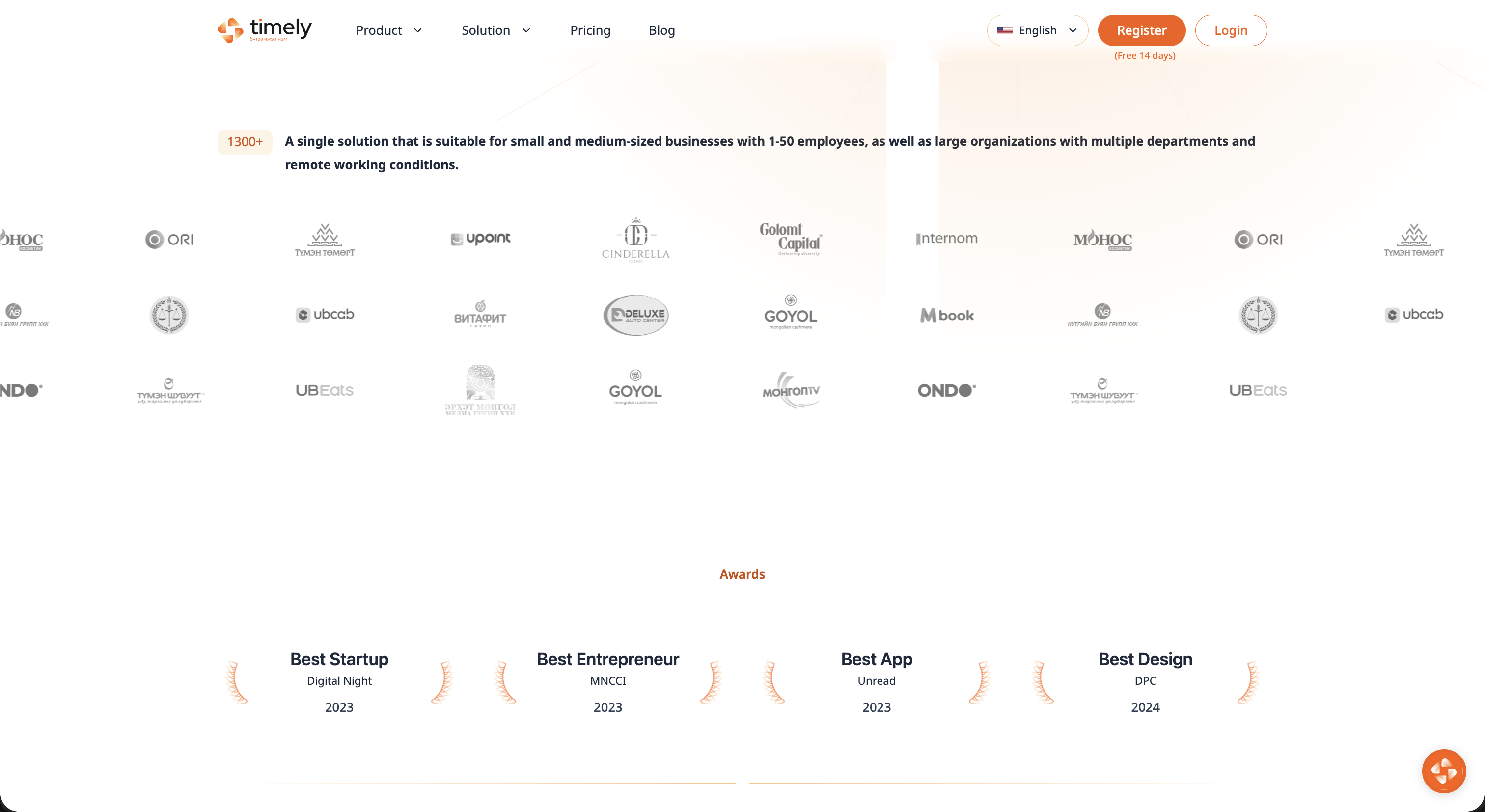This screenshot has width=1485, height=812.
Task: Go to the Pricing page
Action: tap(590, 30)
